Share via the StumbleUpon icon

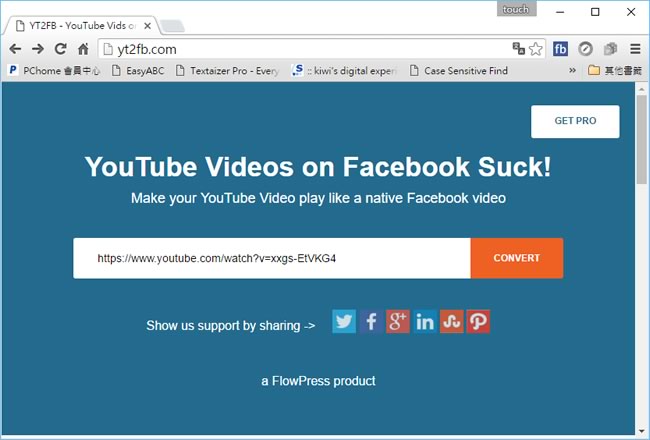(452, 322)
